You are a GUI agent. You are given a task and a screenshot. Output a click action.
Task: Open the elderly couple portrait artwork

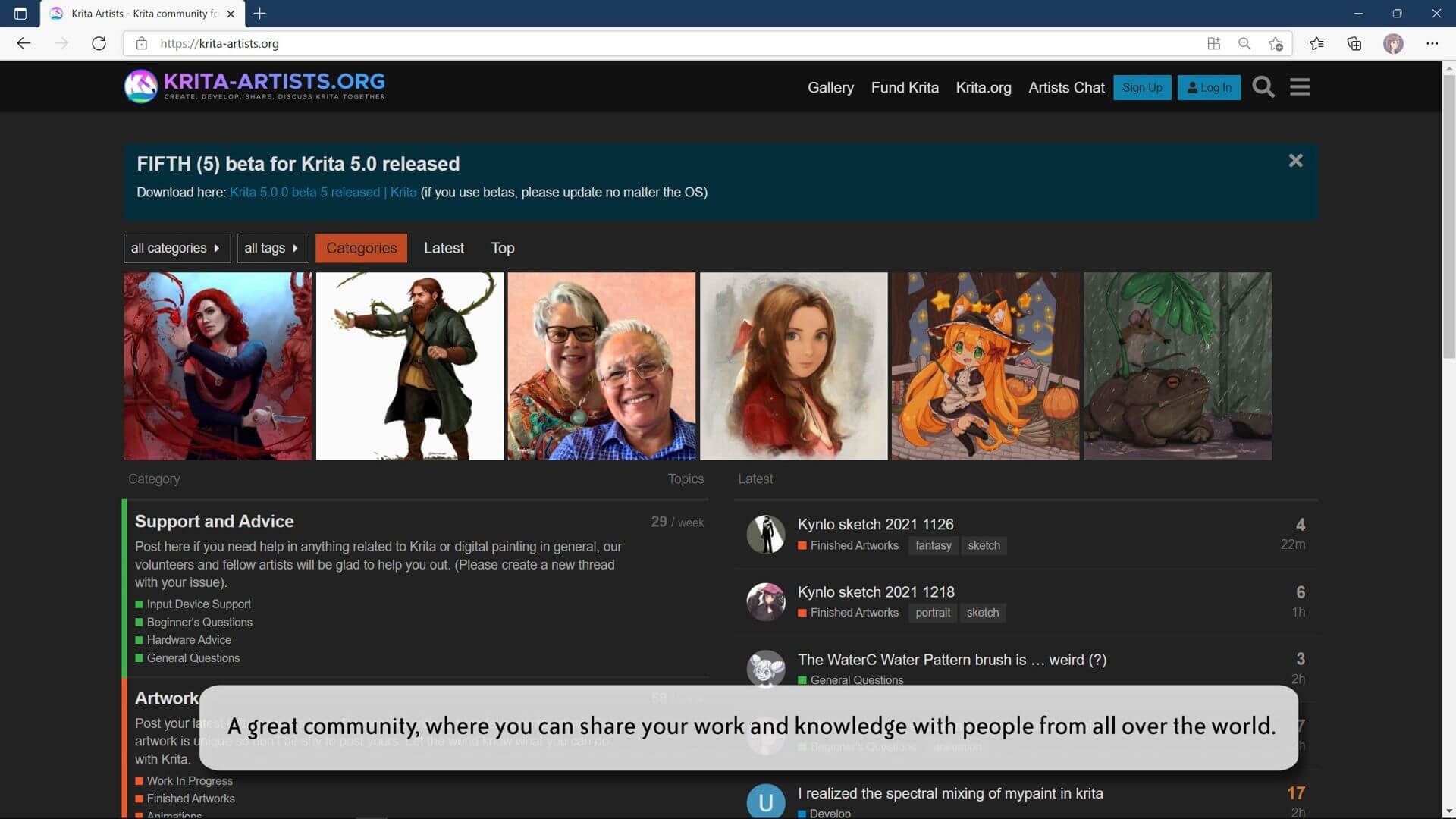[x=601, y=366]
